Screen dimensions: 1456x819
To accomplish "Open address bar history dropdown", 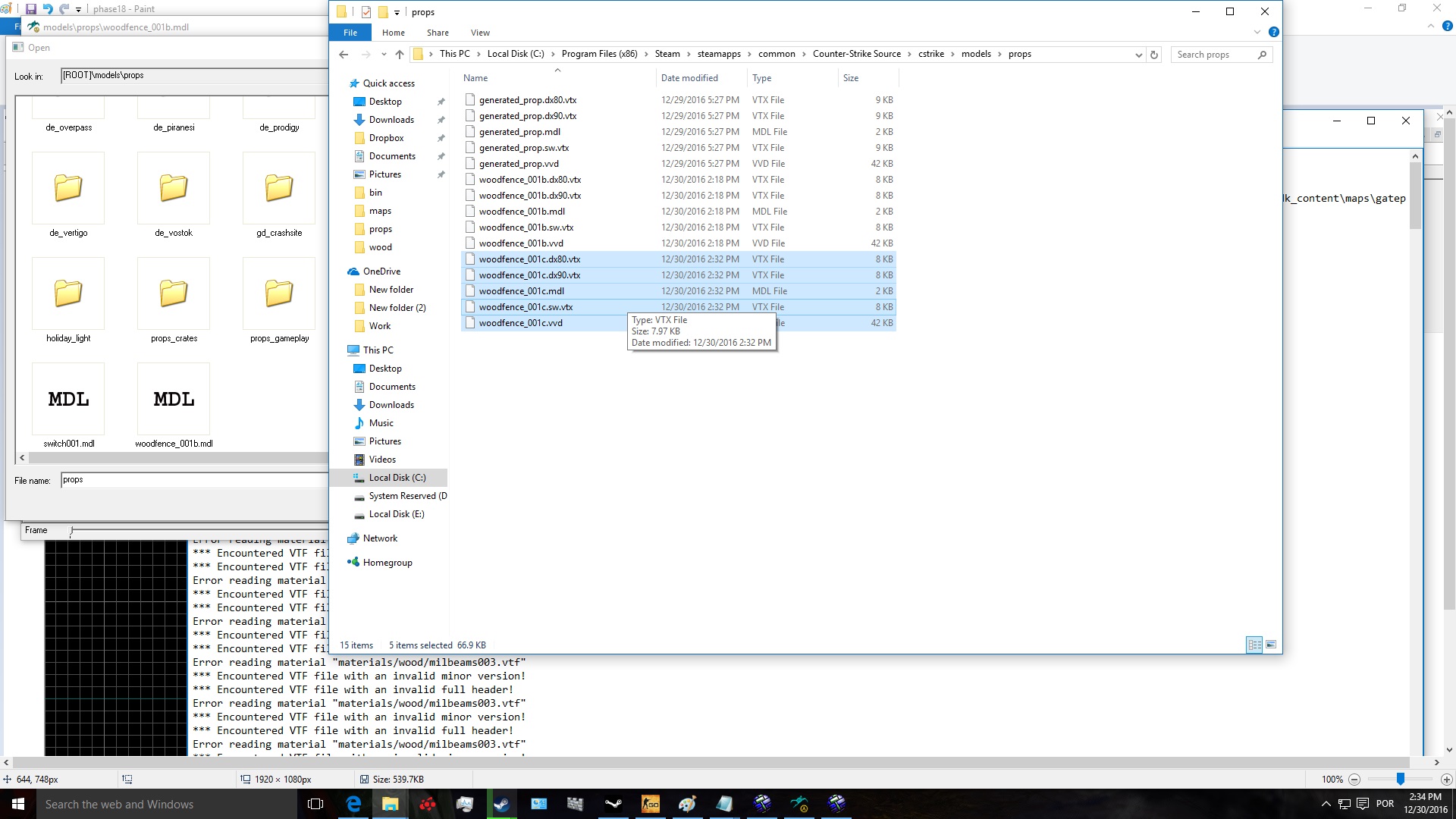I will pyautogui.click(x=1138, y=55).
